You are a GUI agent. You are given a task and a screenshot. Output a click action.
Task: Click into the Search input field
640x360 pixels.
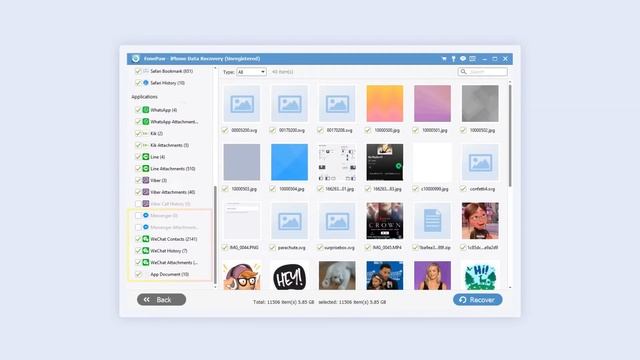click(x=482, y=71)
